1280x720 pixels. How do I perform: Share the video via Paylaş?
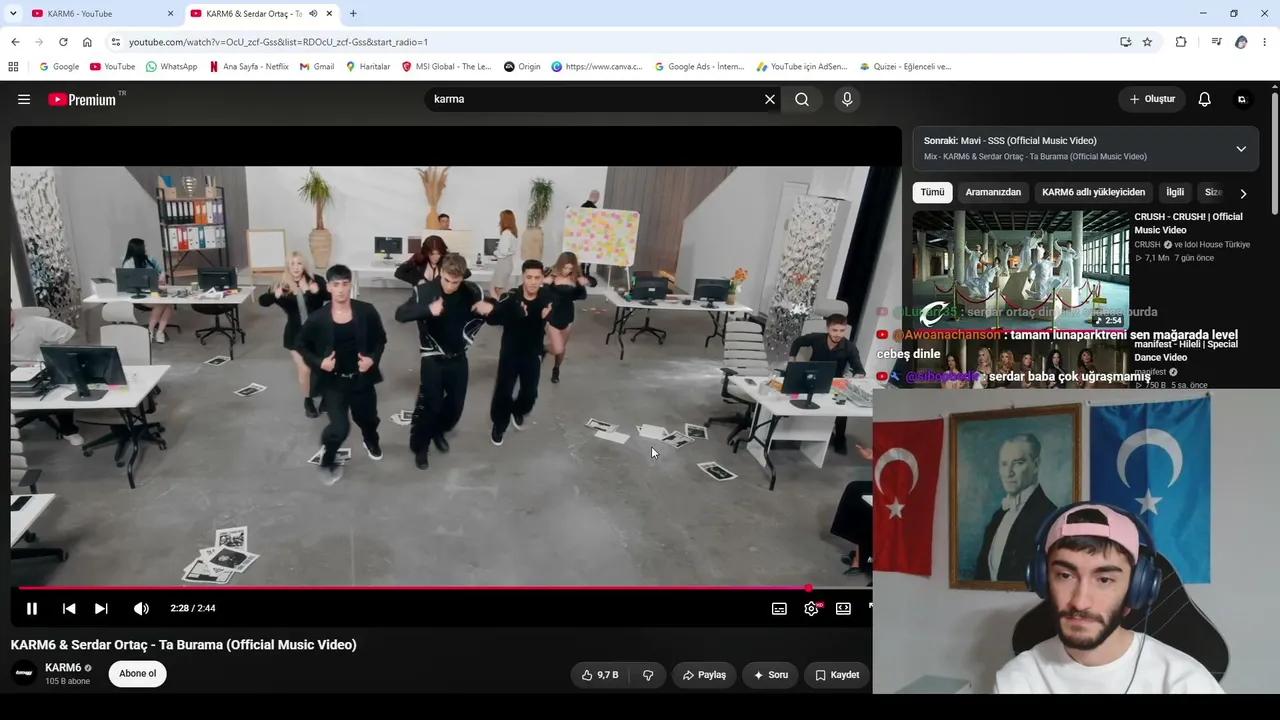tap(704, 675)
